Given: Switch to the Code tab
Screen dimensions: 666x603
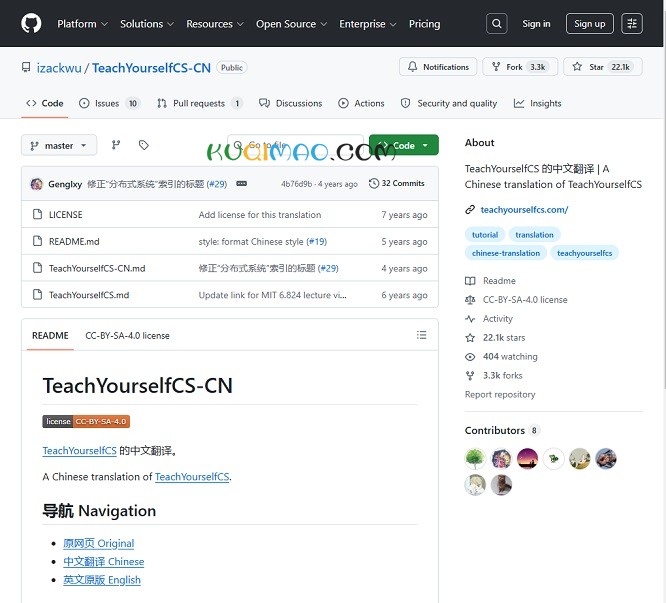Looking at the screenshot, I should [45, 103].
